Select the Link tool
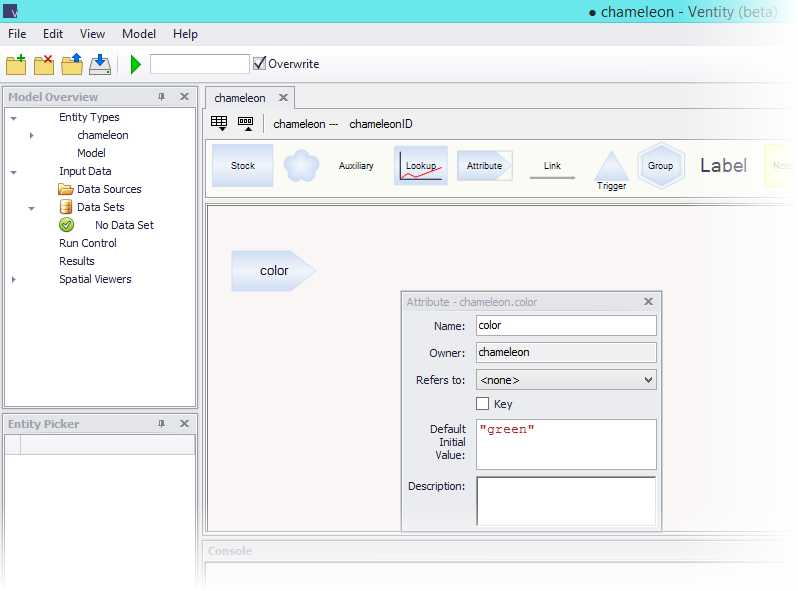 click(x=552, y=170)
